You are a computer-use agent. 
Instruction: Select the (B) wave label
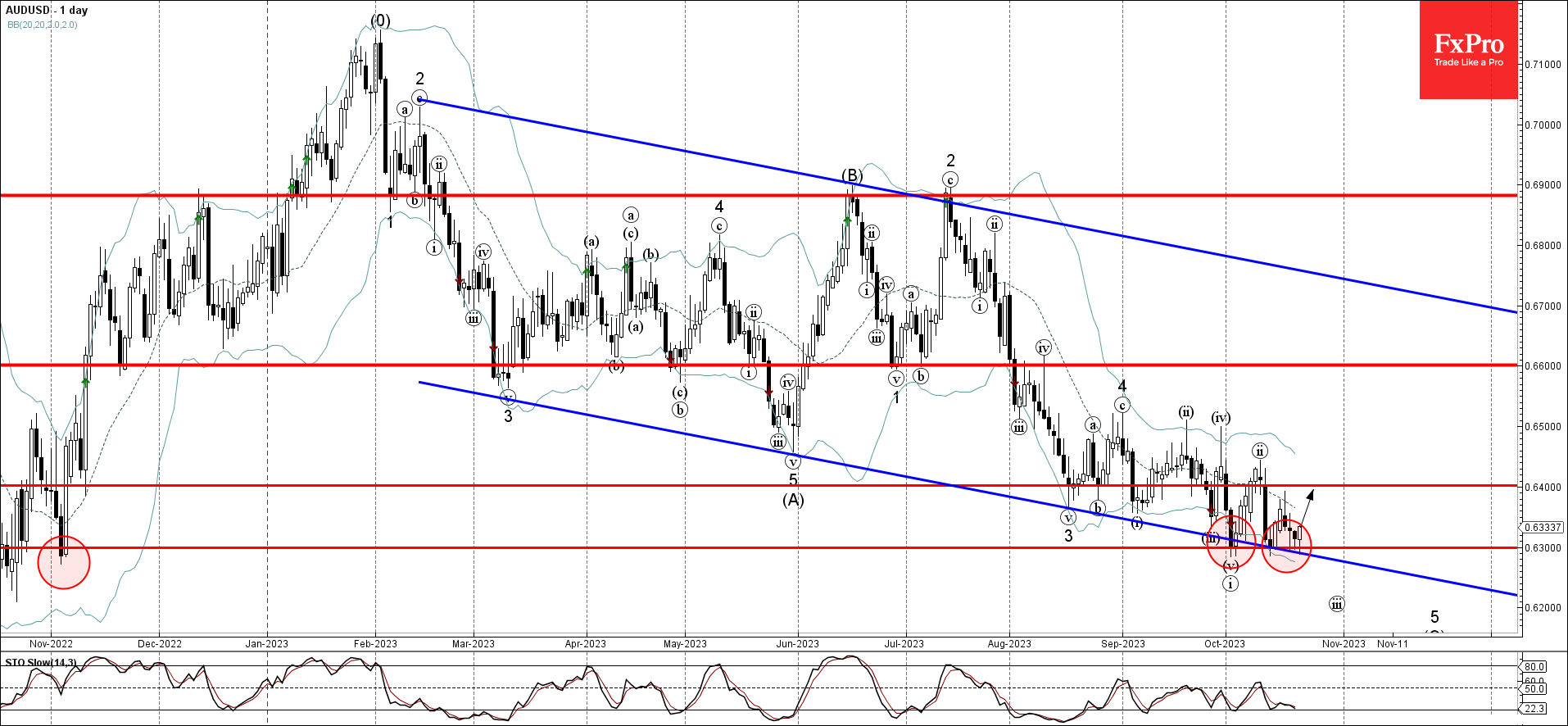[x=852, y=175]
